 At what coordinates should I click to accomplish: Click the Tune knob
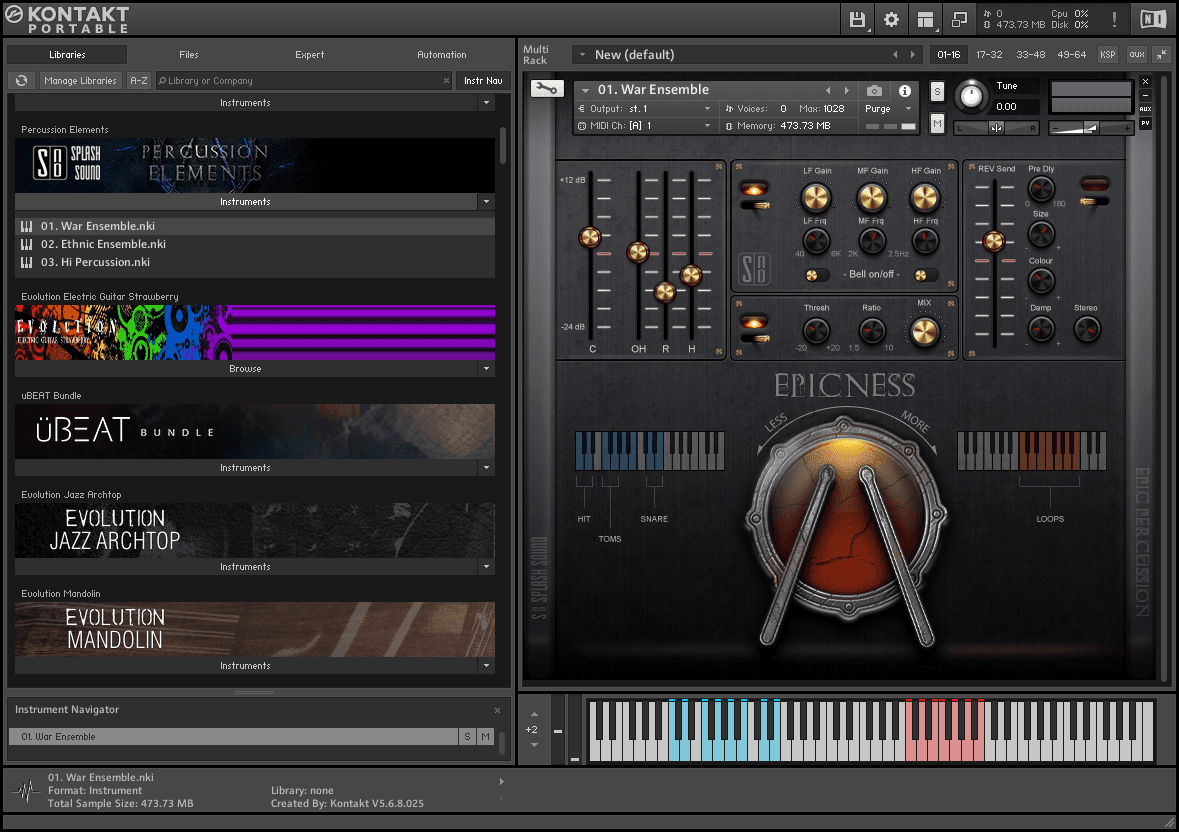971,97
